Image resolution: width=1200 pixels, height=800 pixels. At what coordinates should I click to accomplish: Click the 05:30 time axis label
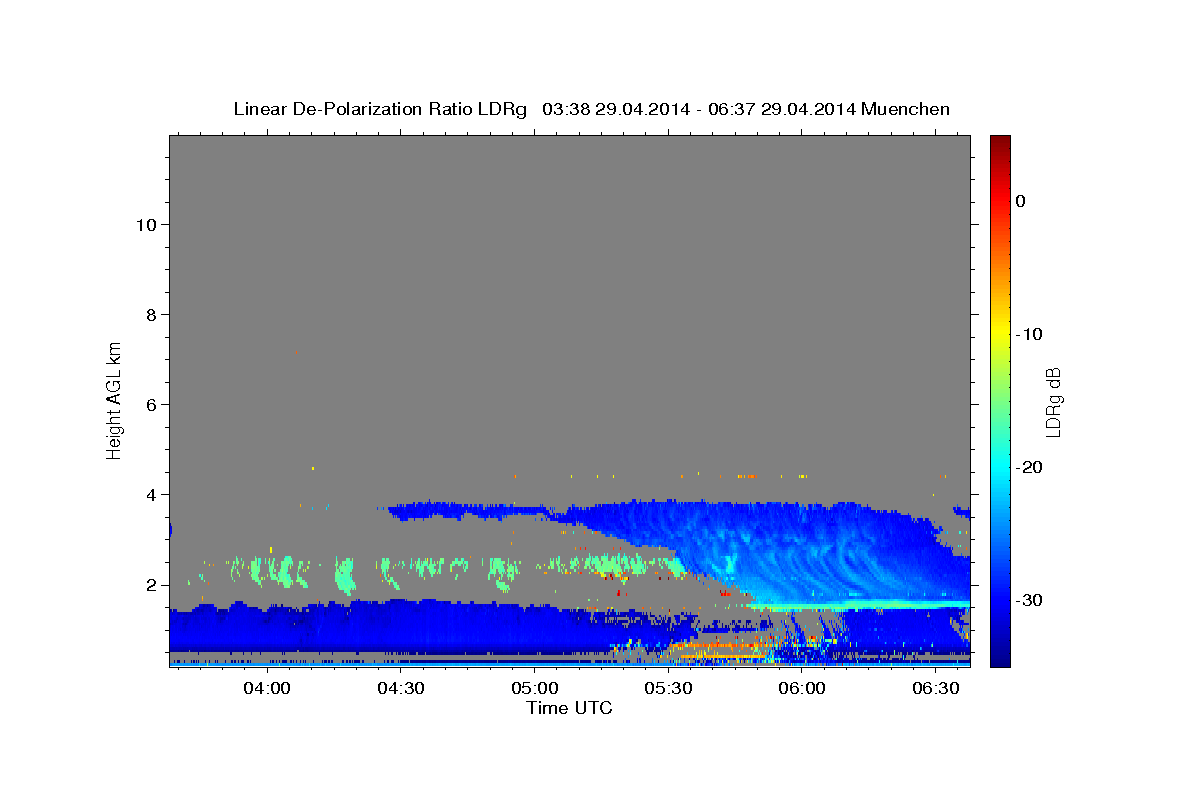pos(669,688)
